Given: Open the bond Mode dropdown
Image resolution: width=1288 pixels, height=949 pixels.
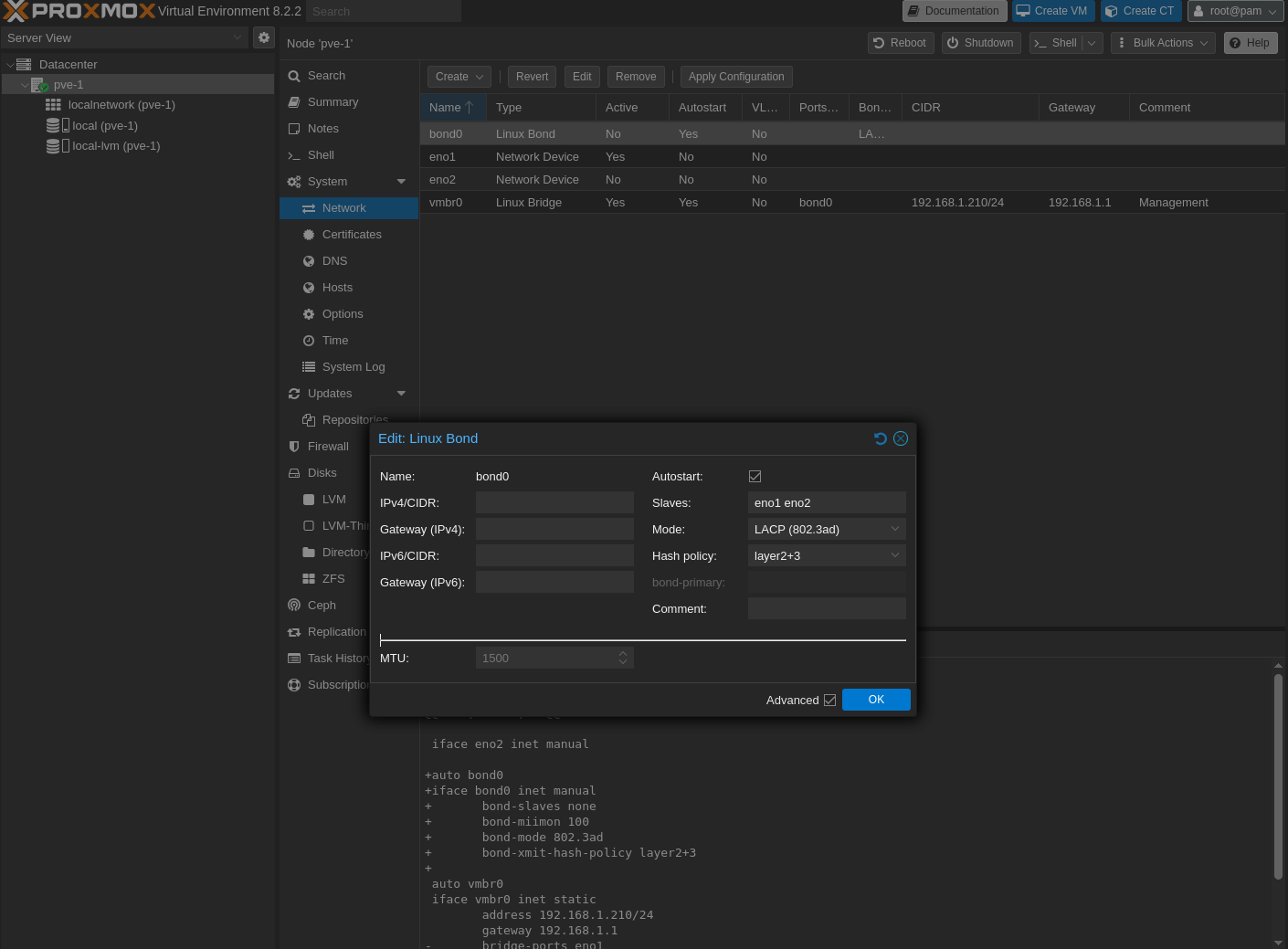Looking at the screenshot, I should pyautogui.click(x=894, y=530).
